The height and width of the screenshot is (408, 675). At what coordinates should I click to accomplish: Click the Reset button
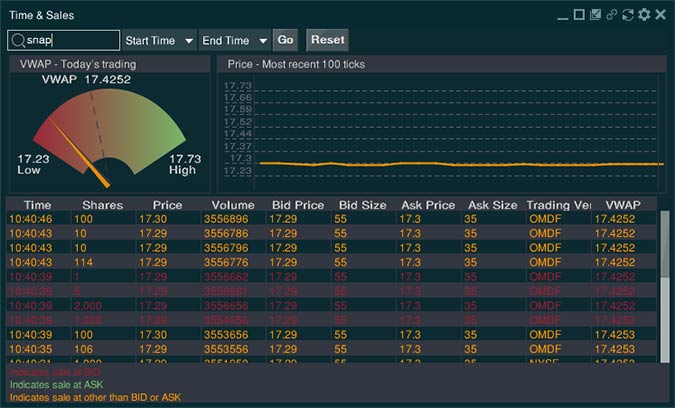[x=327, y=40]
